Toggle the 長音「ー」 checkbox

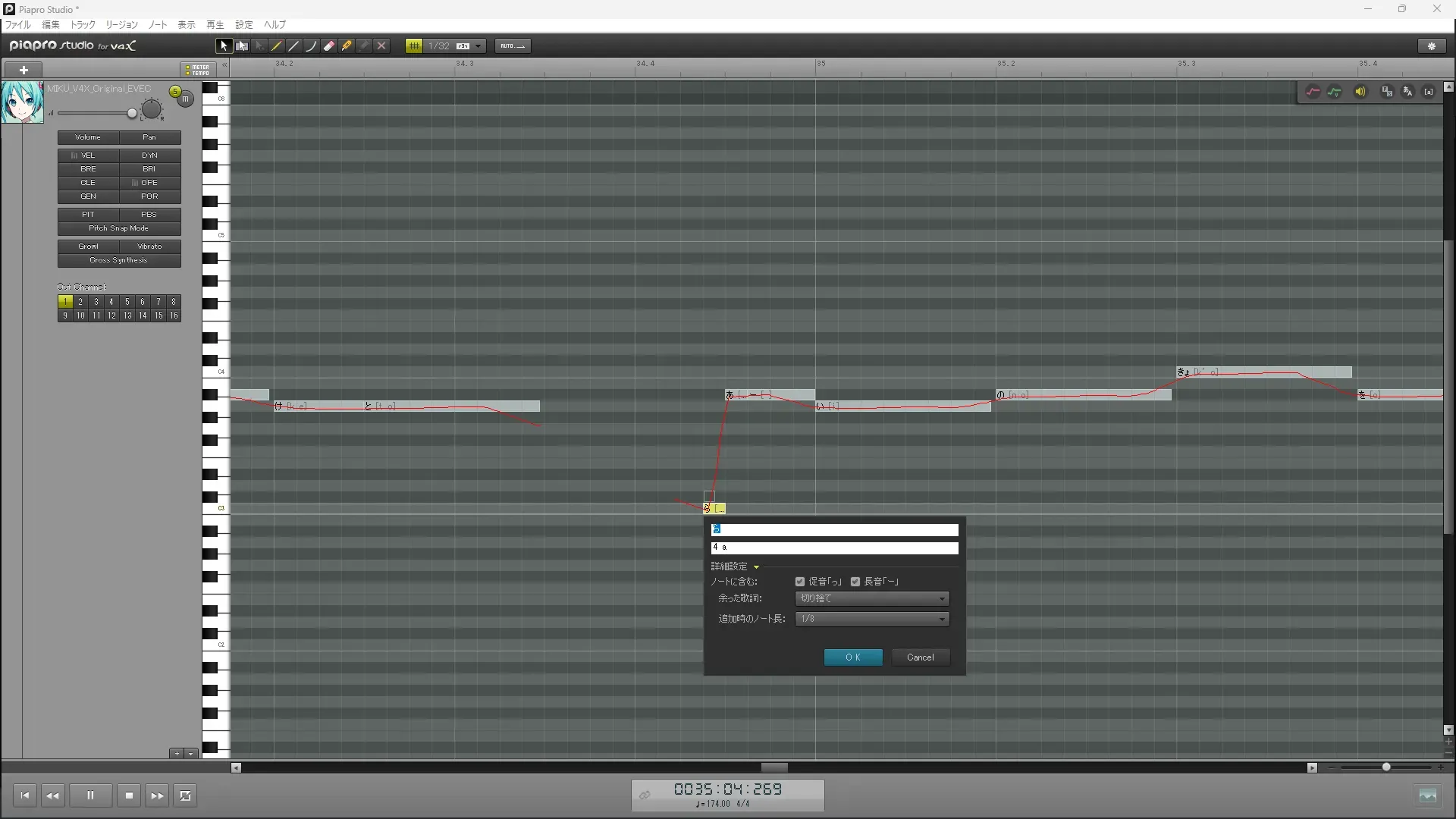point(855,582)
